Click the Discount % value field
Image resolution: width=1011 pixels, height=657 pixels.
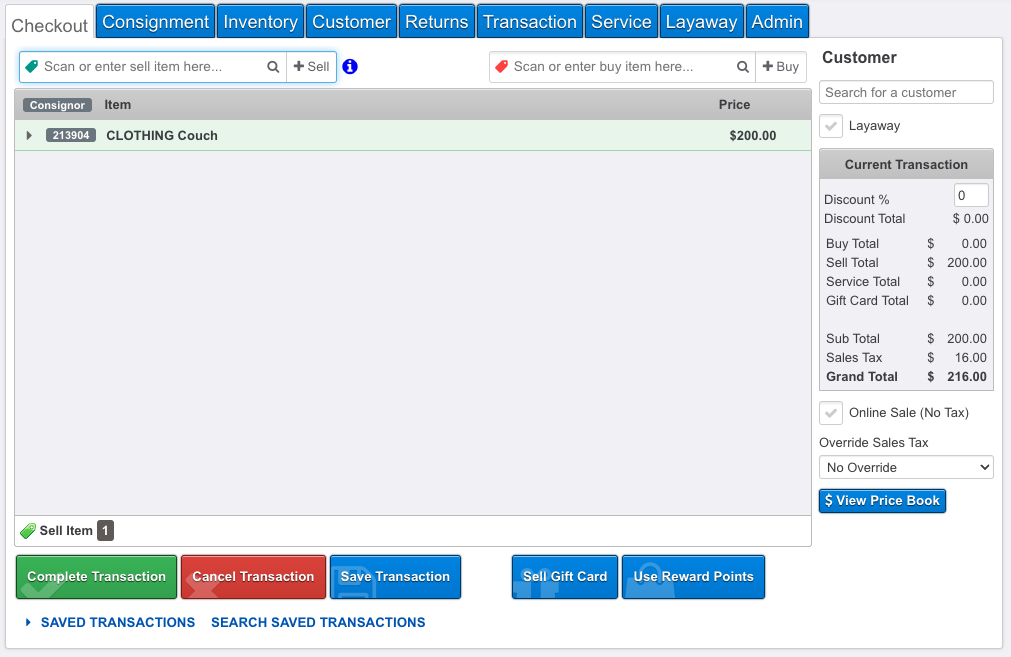click(970, 195)
